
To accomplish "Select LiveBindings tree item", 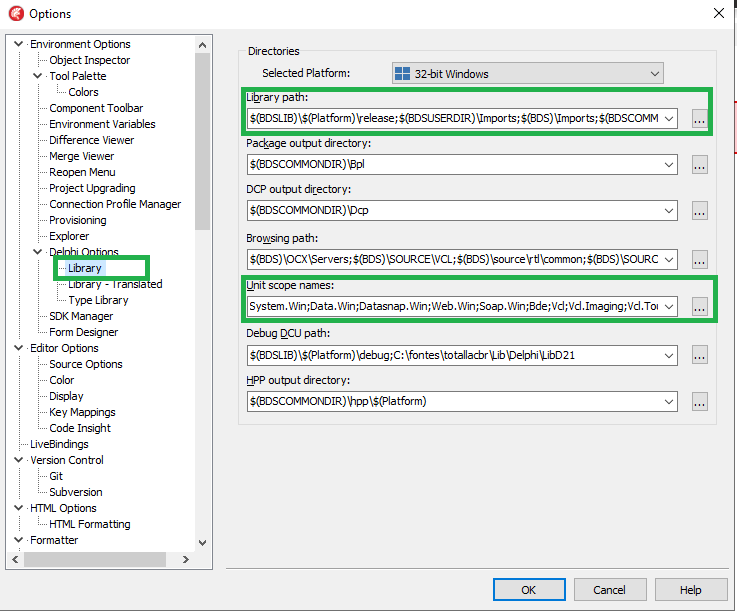I will pos(59,444).
